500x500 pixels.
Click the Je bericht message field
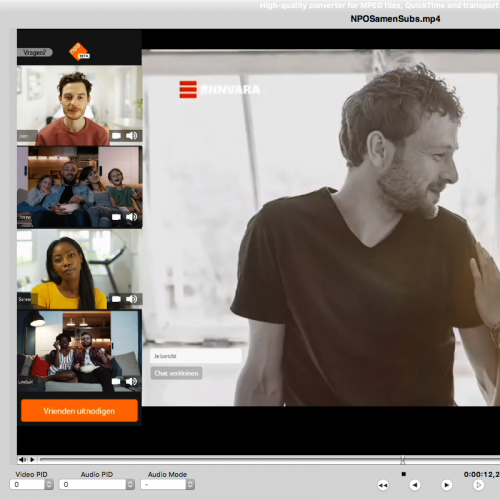(x=196, y=356)
